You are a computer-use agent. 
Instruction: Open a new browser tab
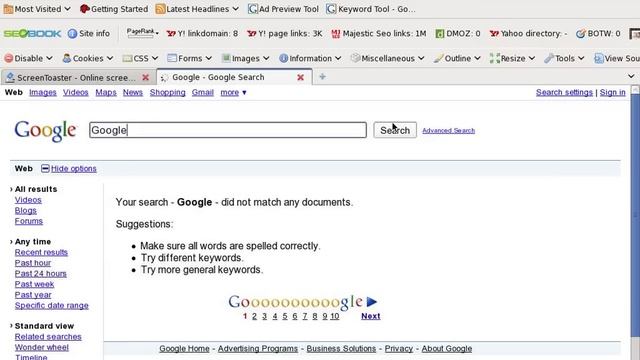322,77
